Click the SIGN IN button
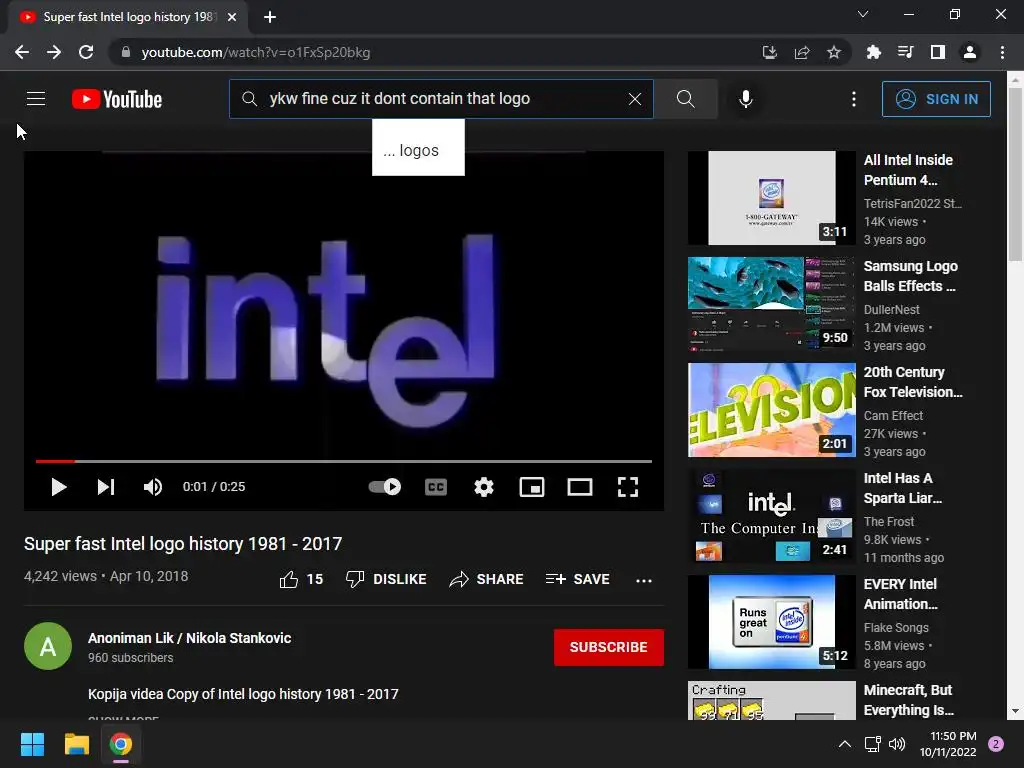This screenshot has width=1024, height=768. pyautogui.click(x=936, y=99)
